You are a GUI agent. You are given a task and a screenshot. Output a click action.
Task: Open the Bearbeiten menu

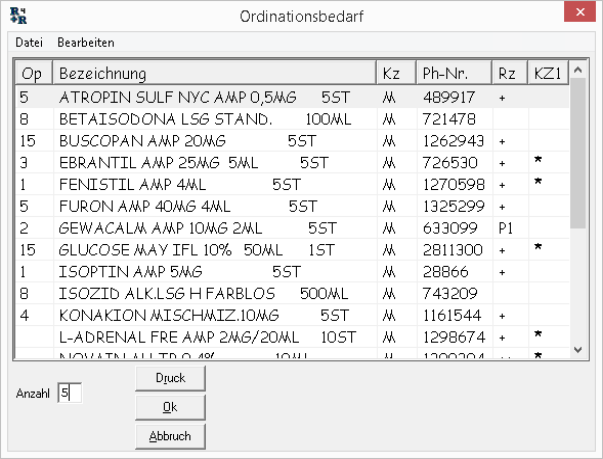tap(86, 42)
